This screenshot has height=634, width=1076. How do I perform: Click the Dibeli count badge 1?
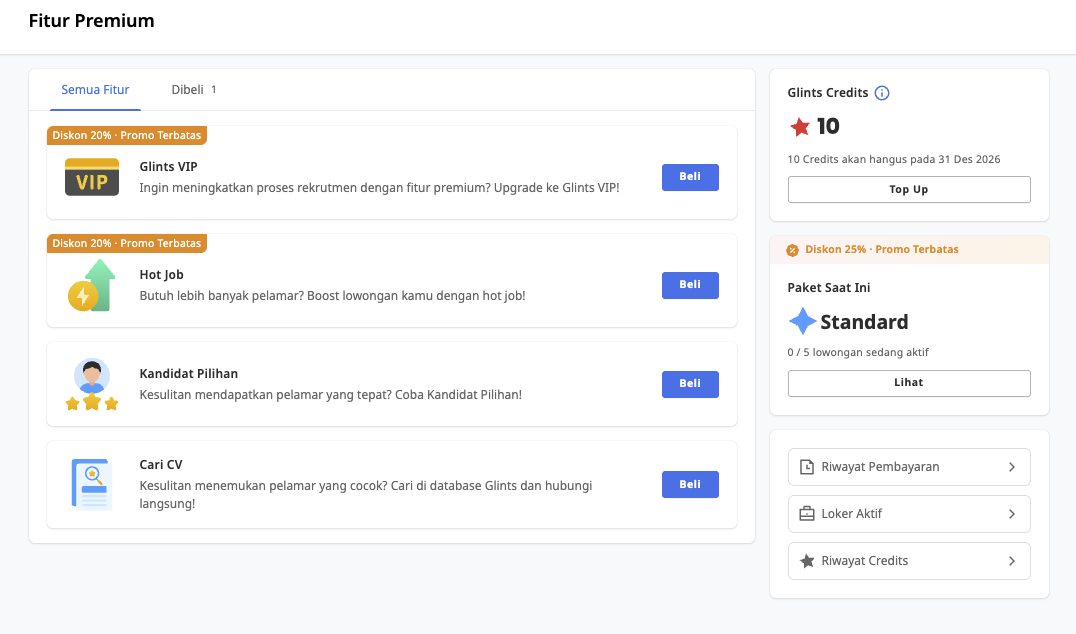coord(213,89)
